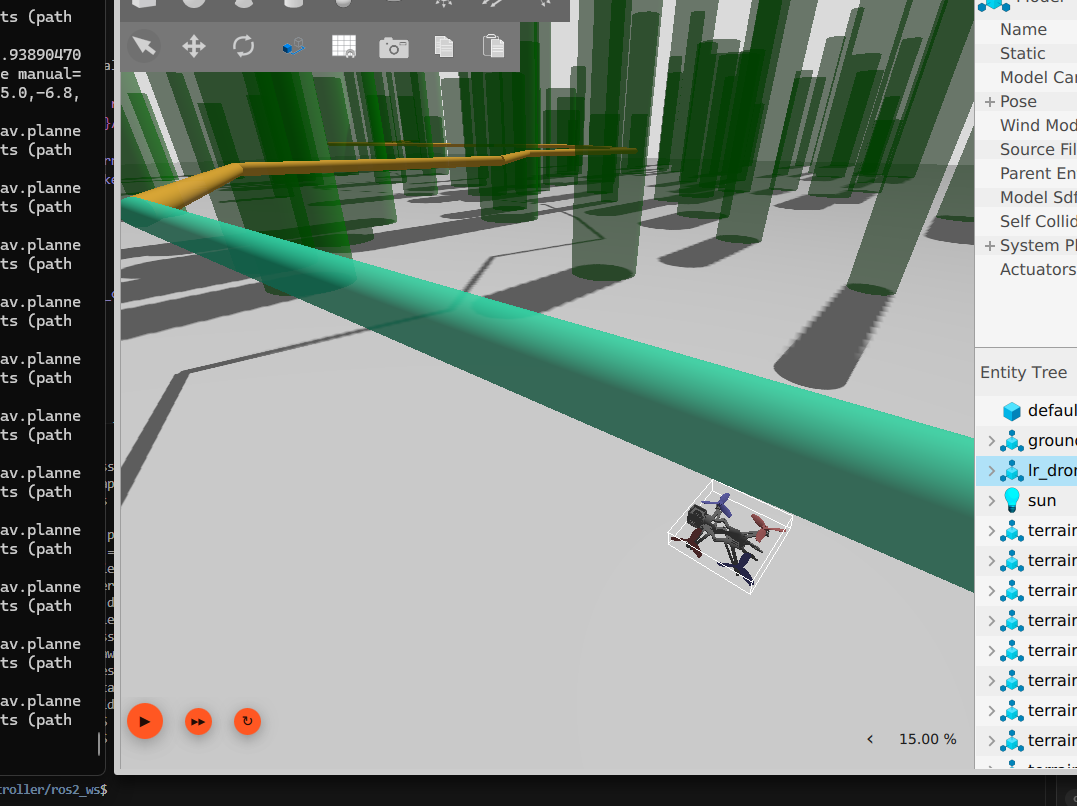
Task: Add a point light from the toolbar
Action: pyautogui.click(x=443, y=6)
